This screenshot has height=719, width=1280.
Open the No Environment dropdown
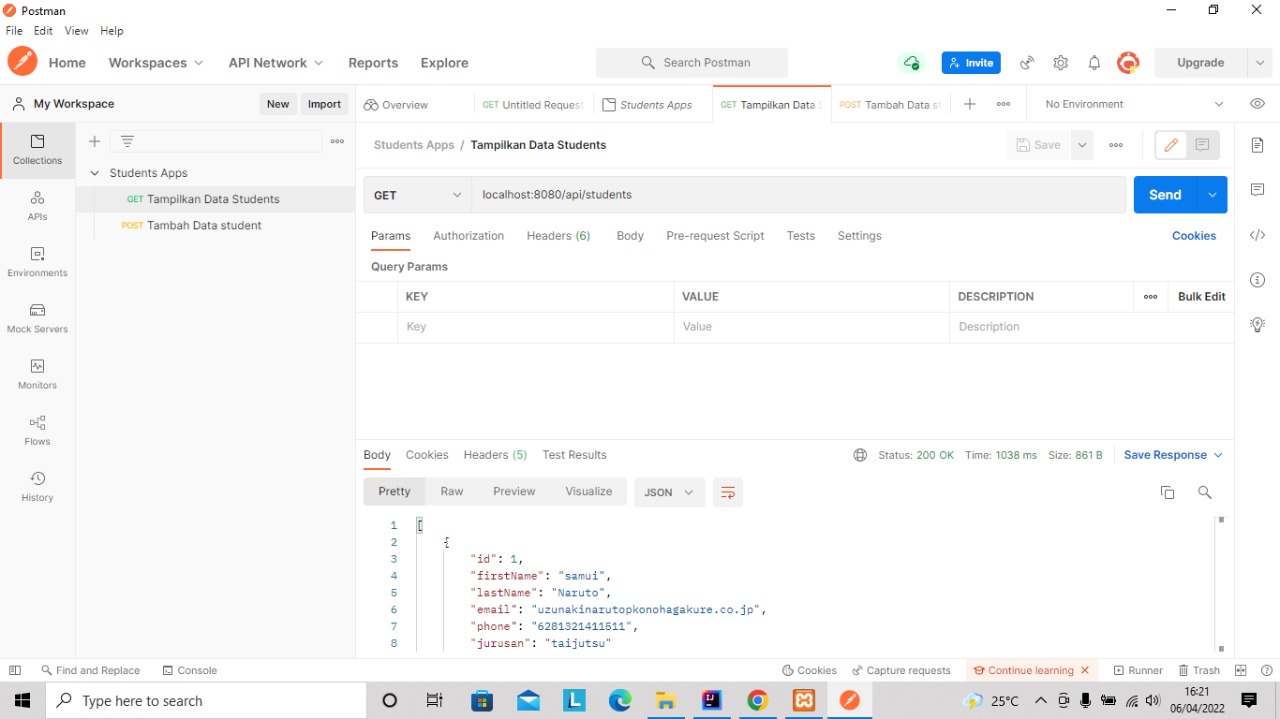click(x=1130, y=103)
